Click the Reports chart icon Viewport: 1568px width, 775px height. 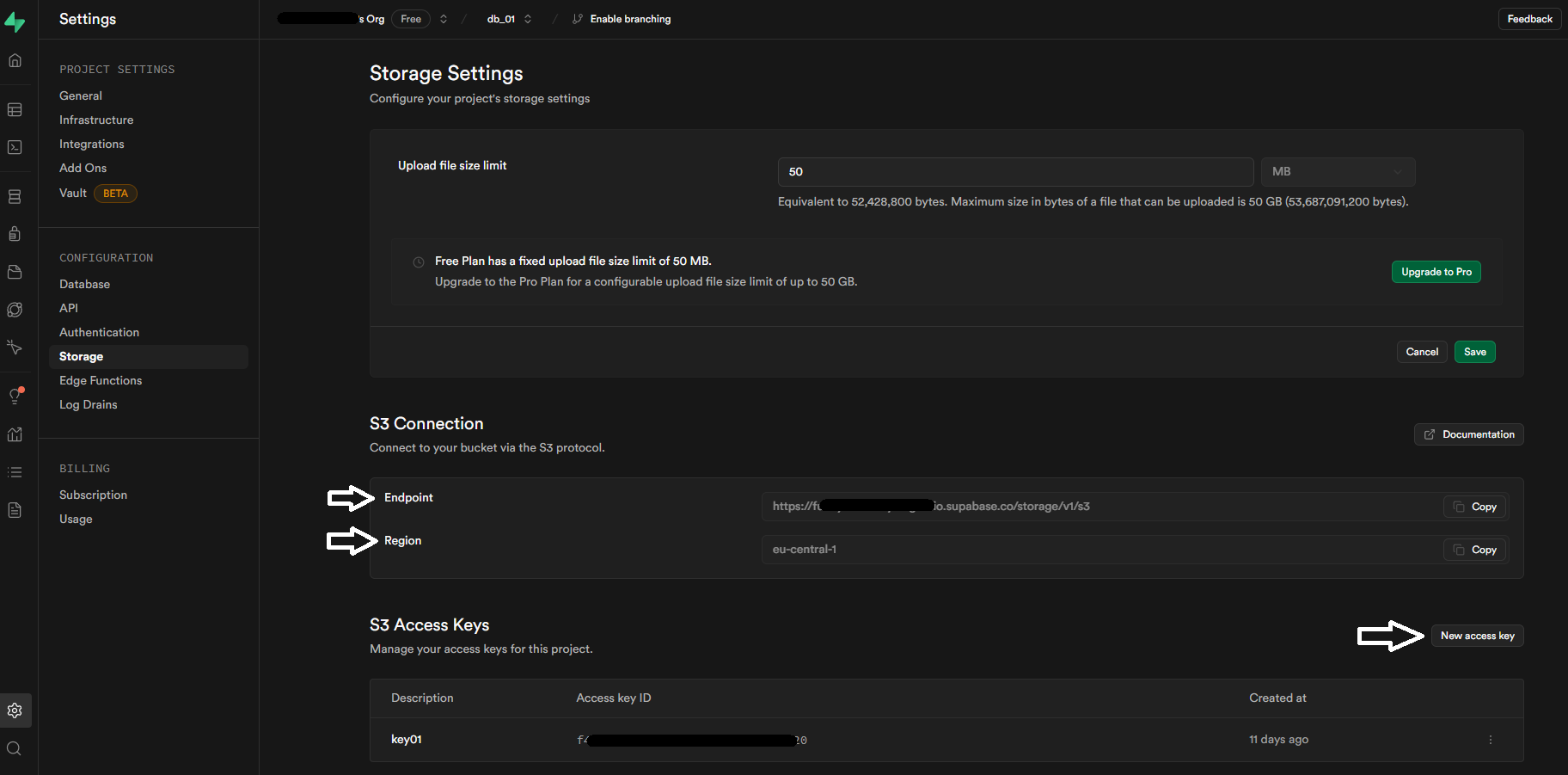[15, 434]
